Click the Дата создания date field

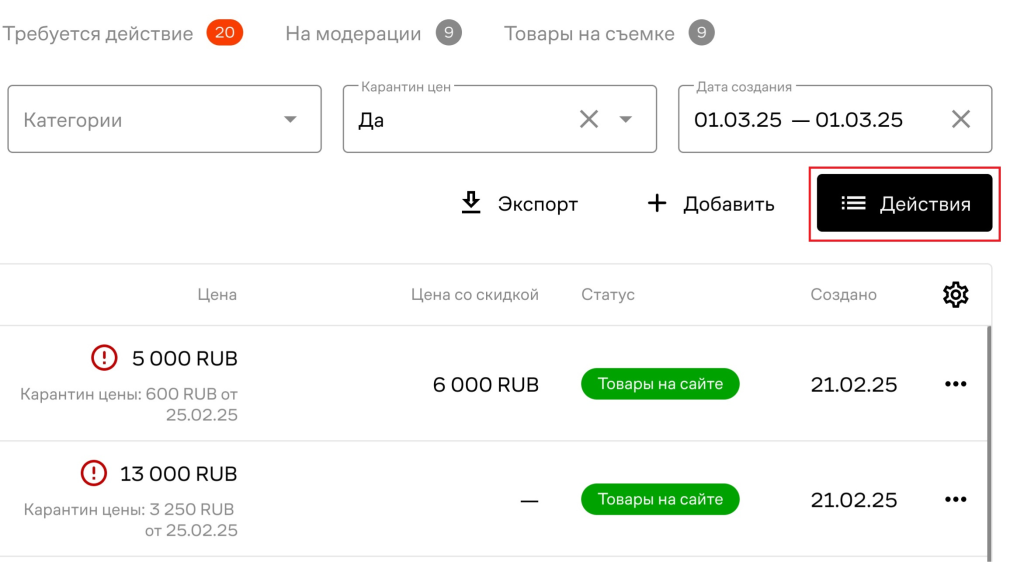pyautogui.click(x=798, y=120)
